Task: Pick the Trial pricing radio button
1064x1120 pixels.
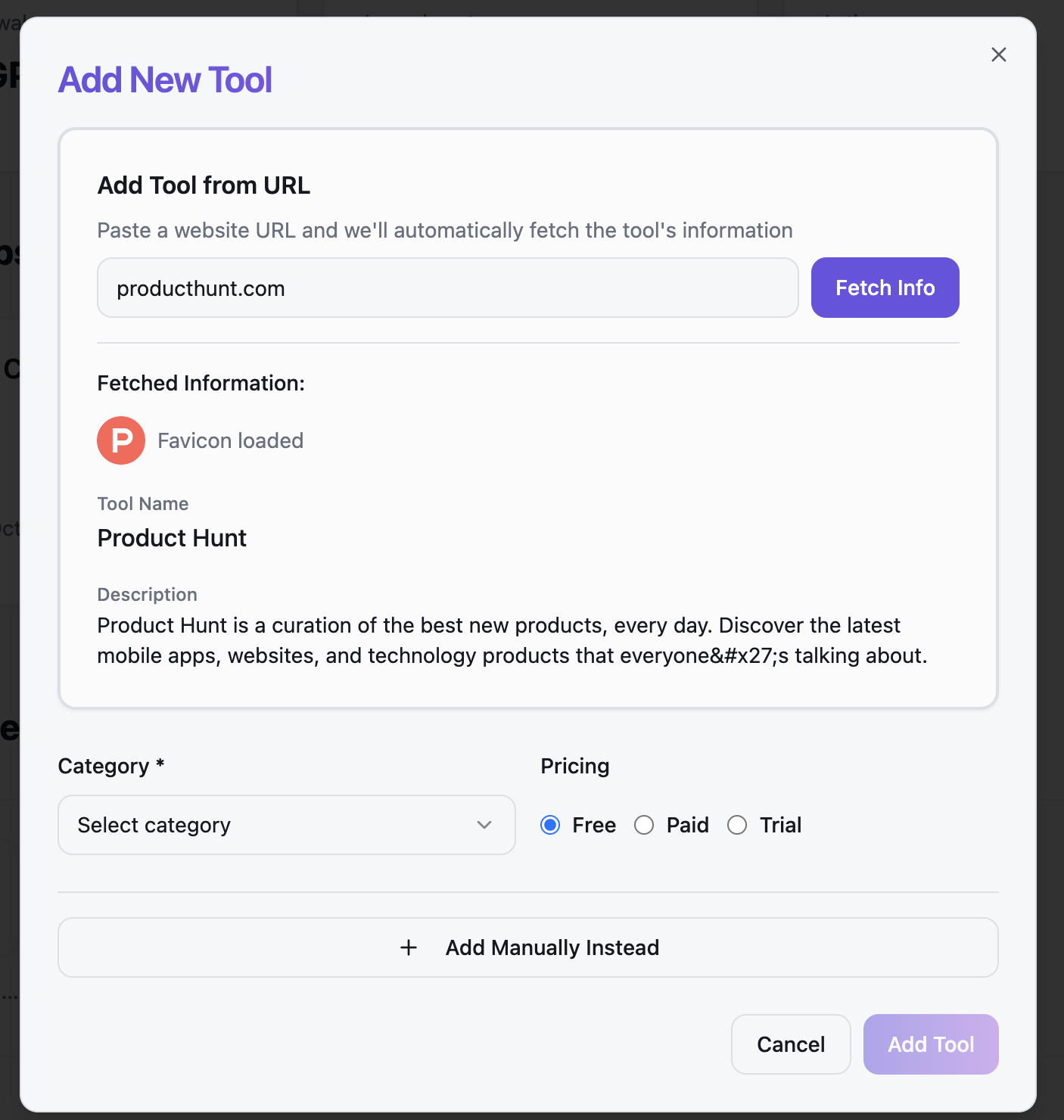Action: tap(737, 825)
